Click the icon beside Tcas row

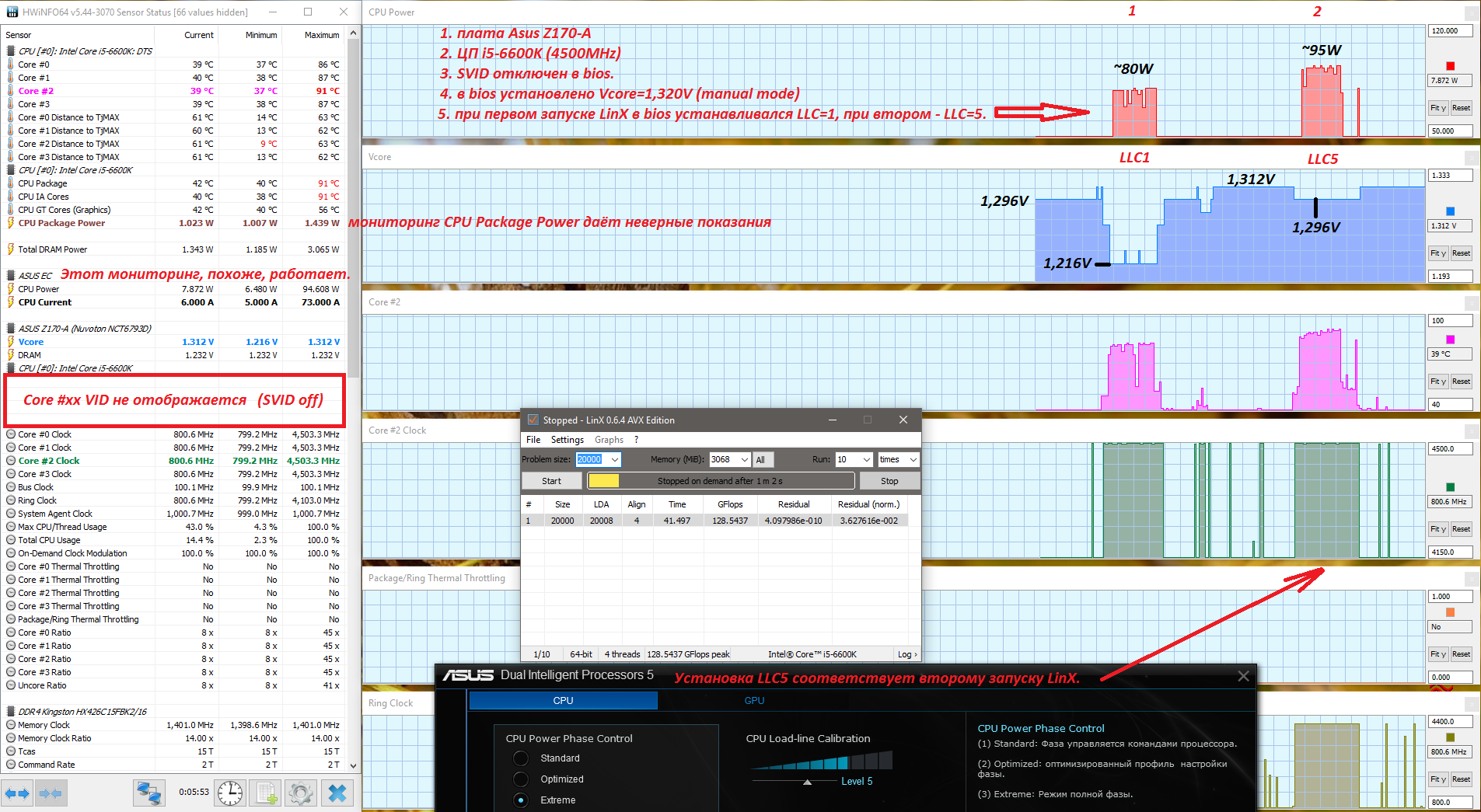click(11, 751)
